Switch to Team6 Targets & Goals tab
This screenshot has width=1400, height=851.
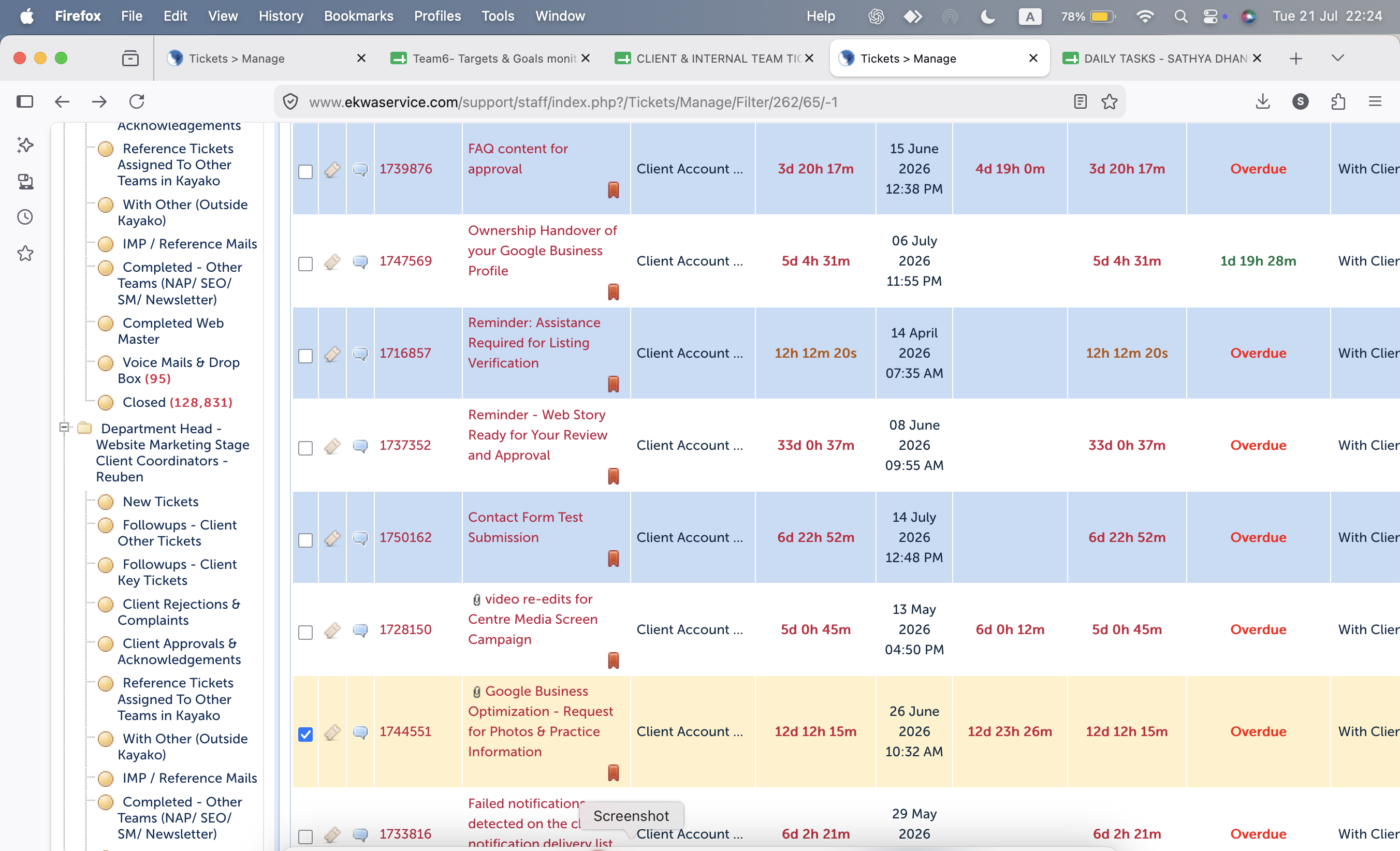pyautogui.click(x=491, y=58)
